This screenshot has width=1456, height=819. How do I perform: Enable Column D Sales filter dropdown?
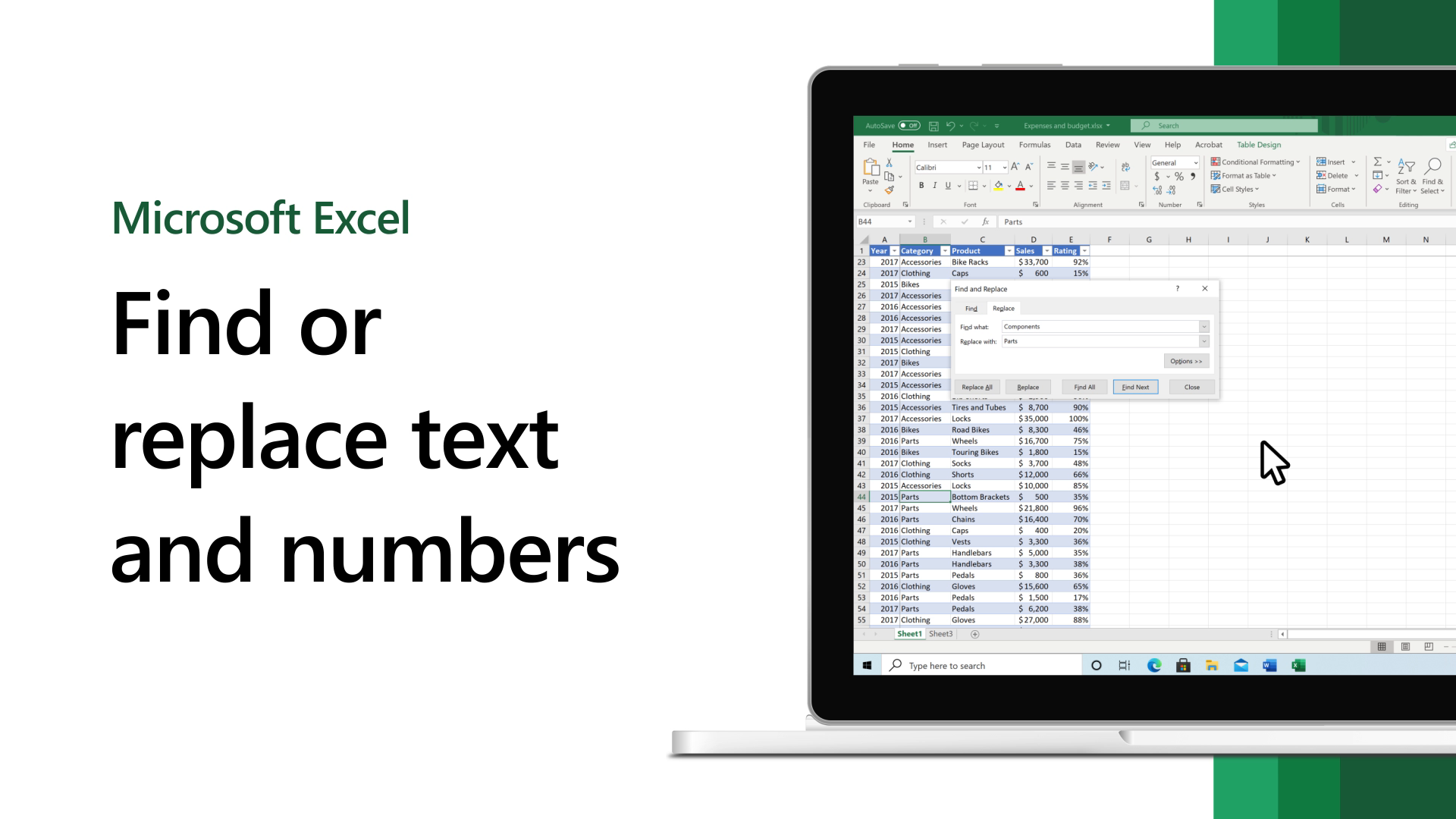coord(1047,251)
